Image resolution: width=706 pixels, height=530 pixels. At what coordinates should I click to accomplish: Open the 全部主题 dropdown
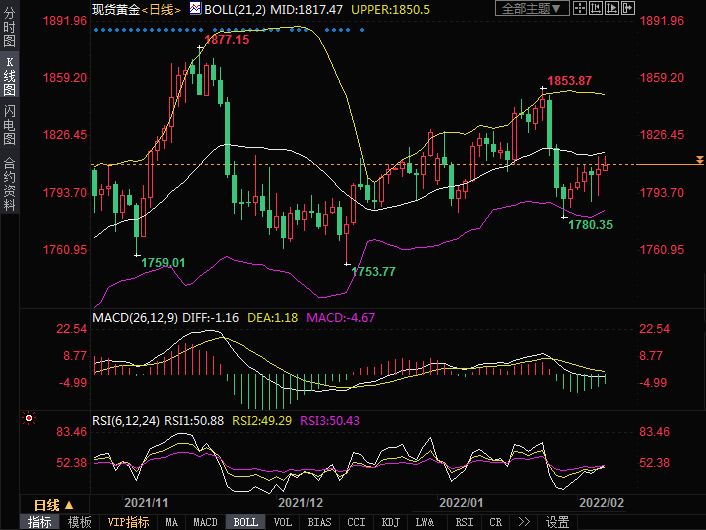click(531, 8)
